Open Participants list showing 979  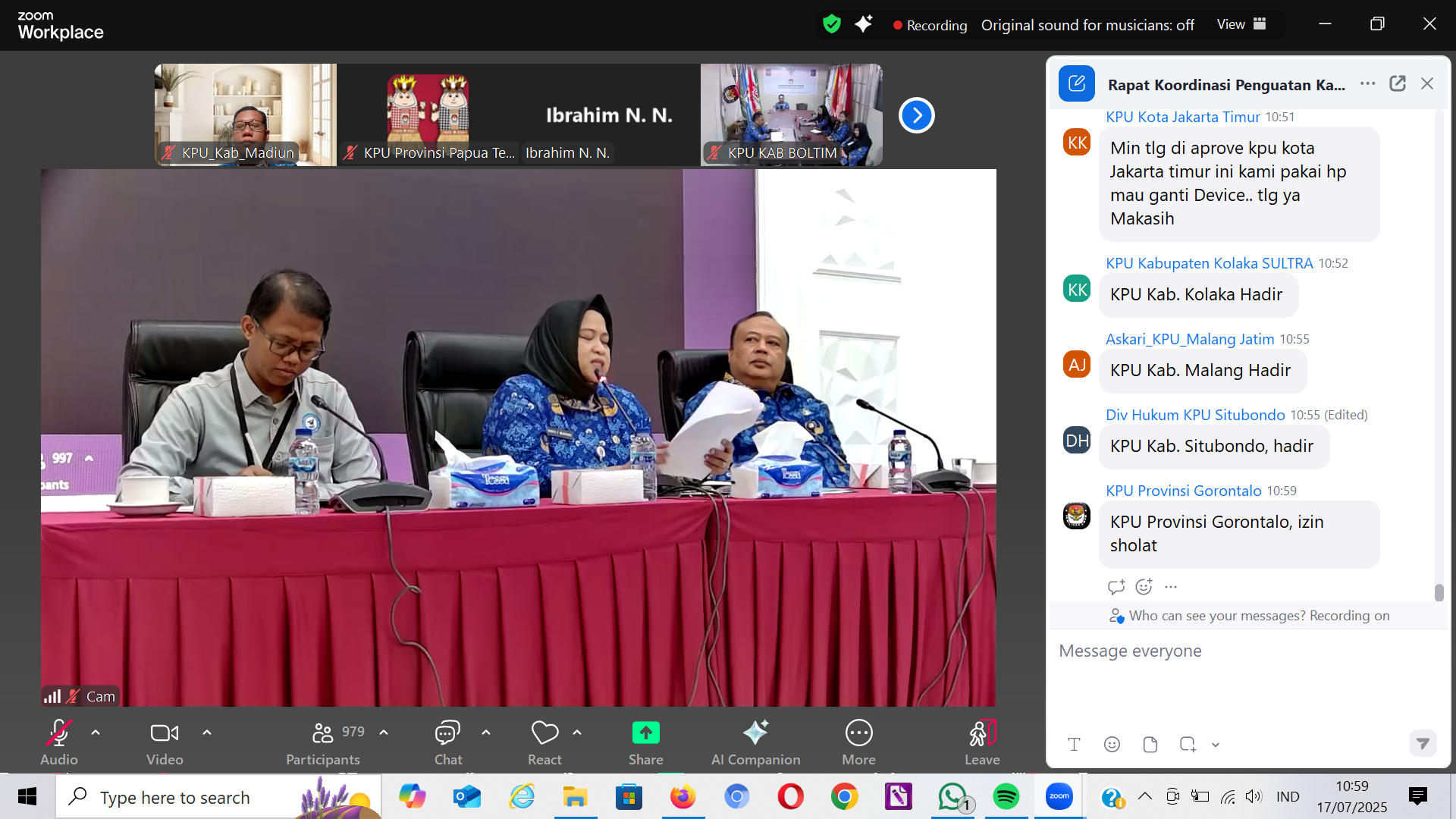point(324,733)
